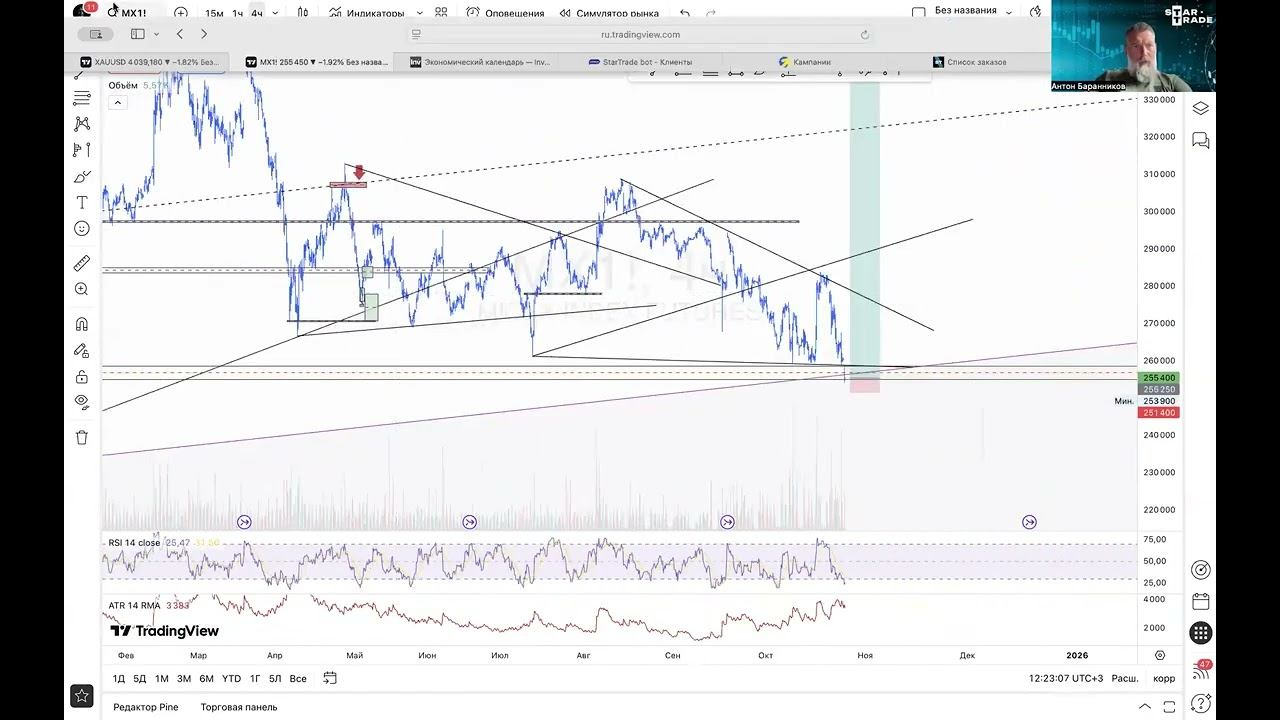
Task: Open the chats panel
Action: pos(1201,141)
